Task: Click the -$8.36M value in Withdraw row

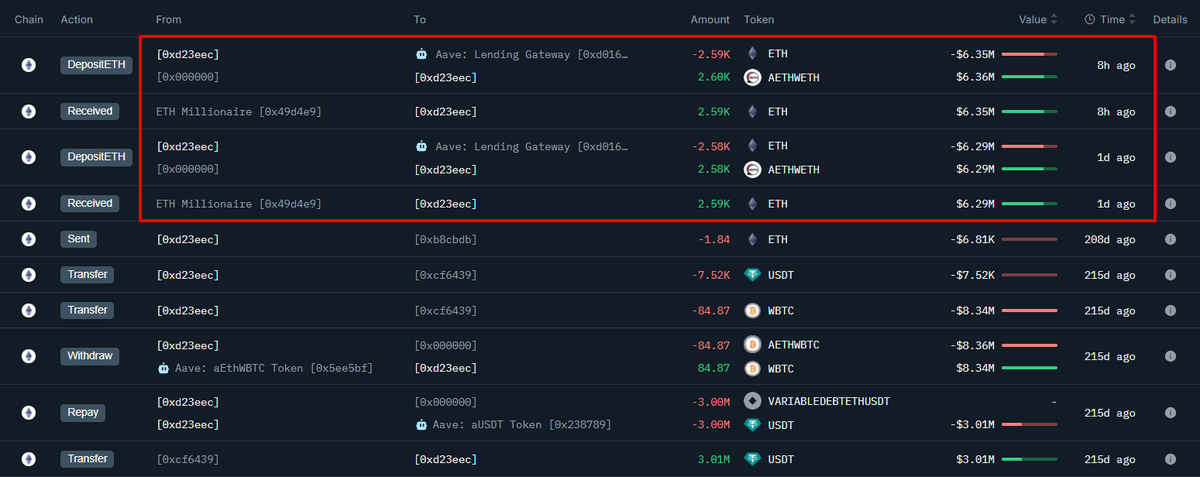Action: tap(972, 345)
